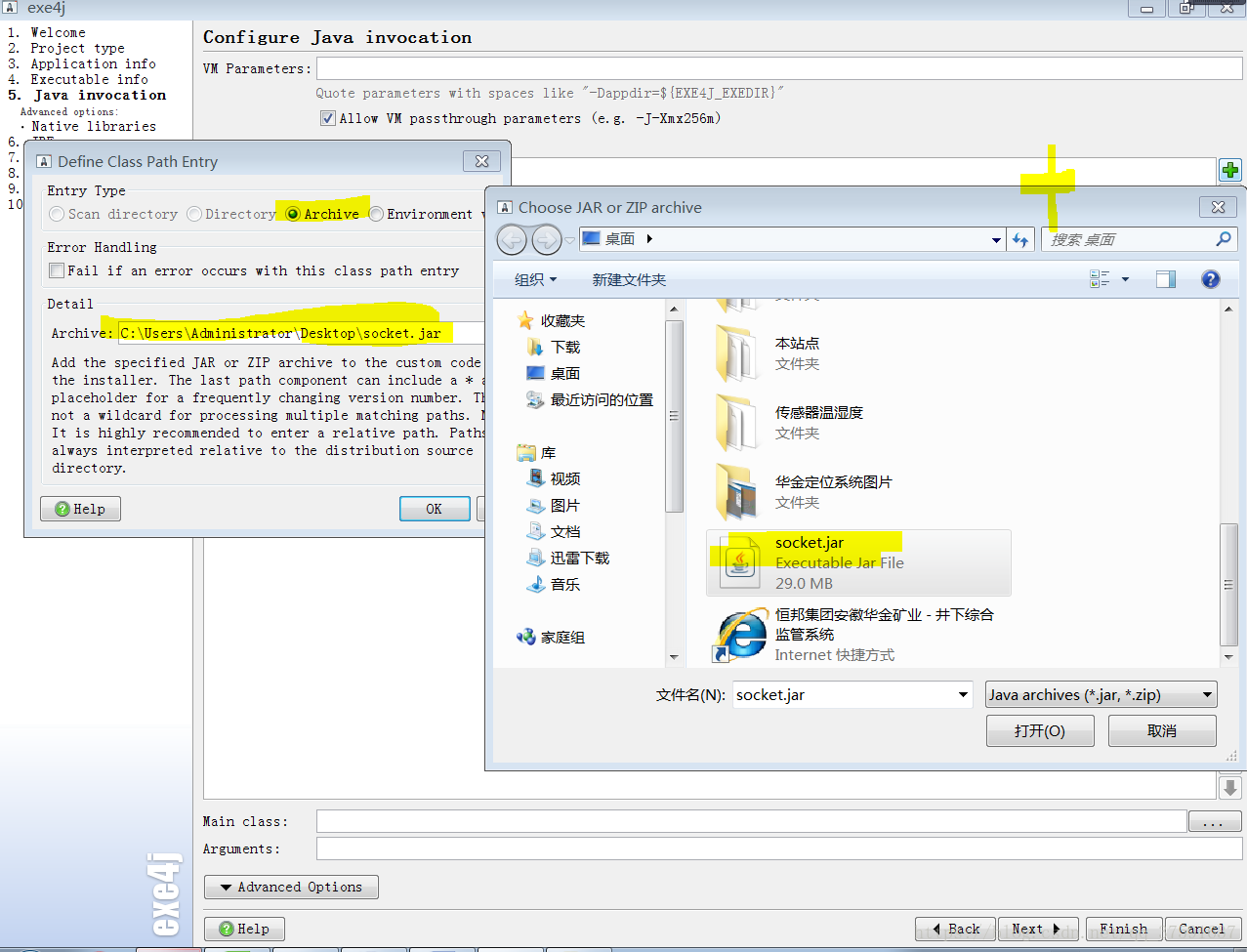Click 打开(O) open button
The height and width of the screenshot is (952, 1247).
click(x=1040, y=730)
